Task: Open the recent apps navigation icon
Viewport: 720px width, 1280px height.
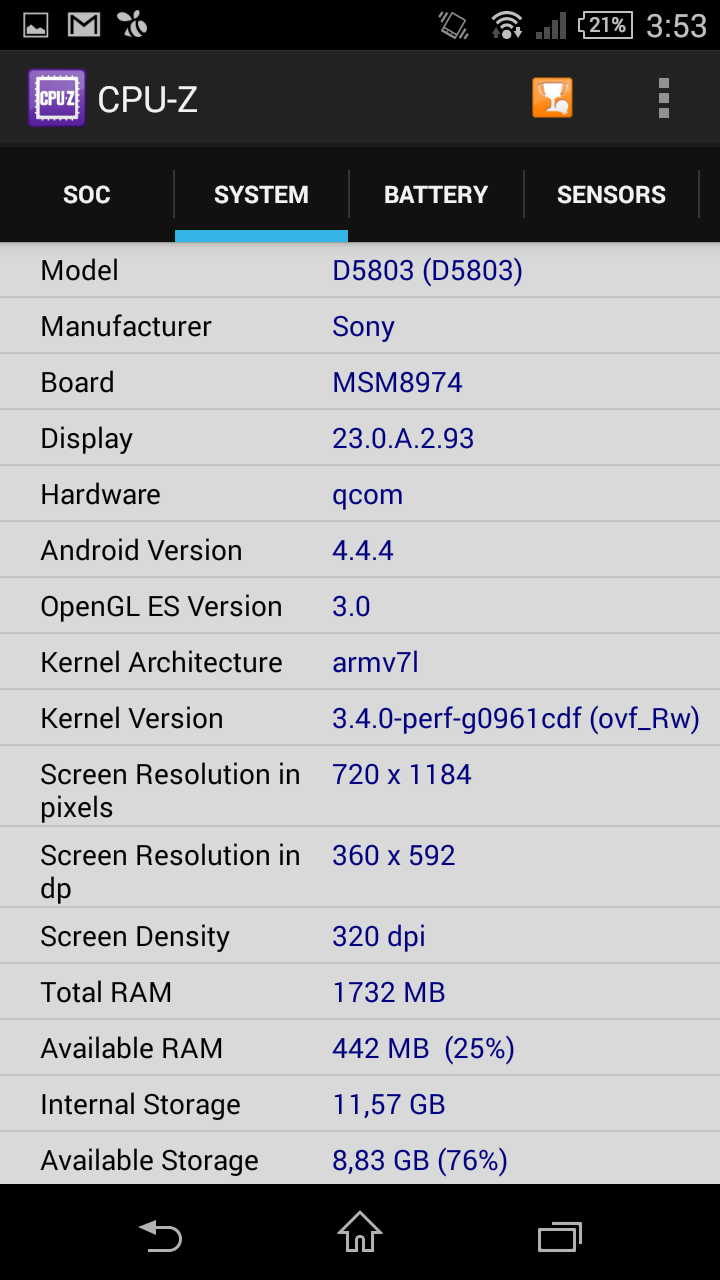Action: coord(559,1236)
